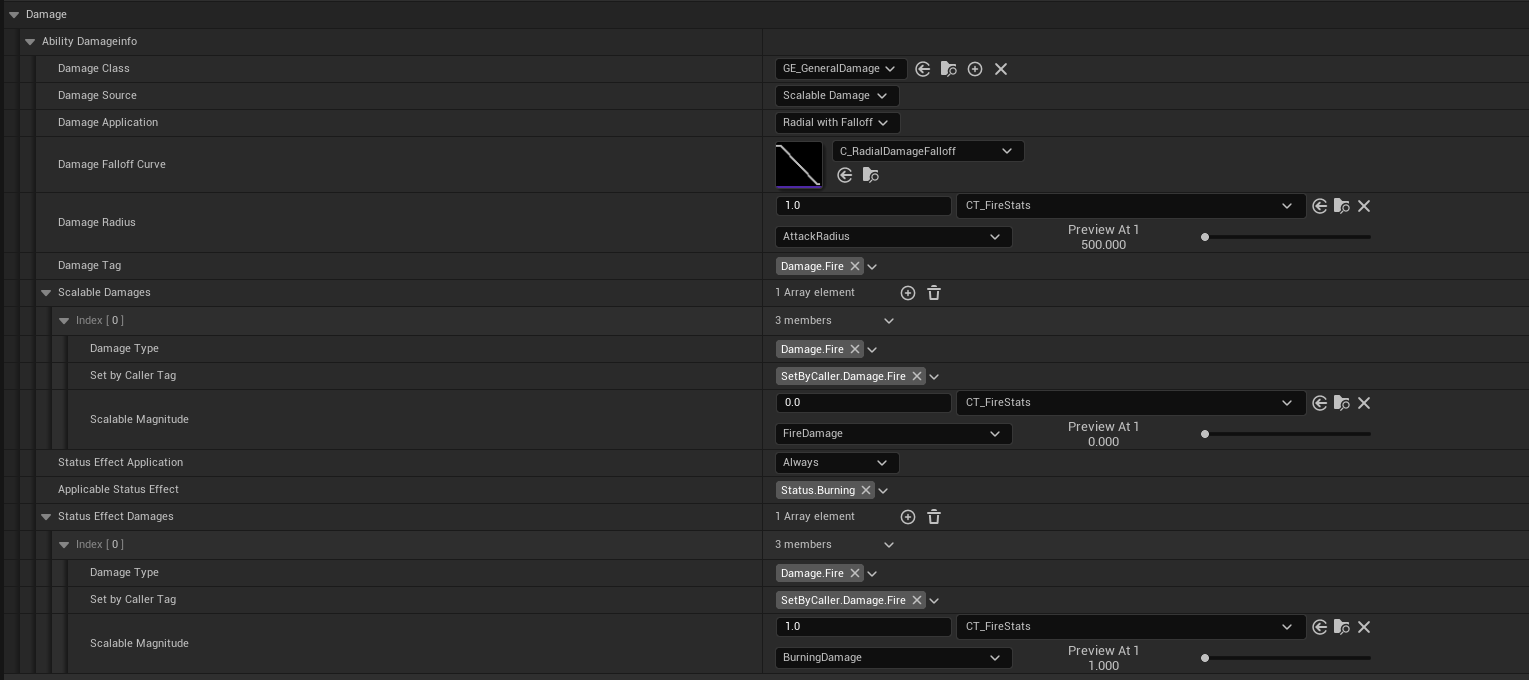
Task: Click the Damage Radius value field 1.0
Action: 863,206
